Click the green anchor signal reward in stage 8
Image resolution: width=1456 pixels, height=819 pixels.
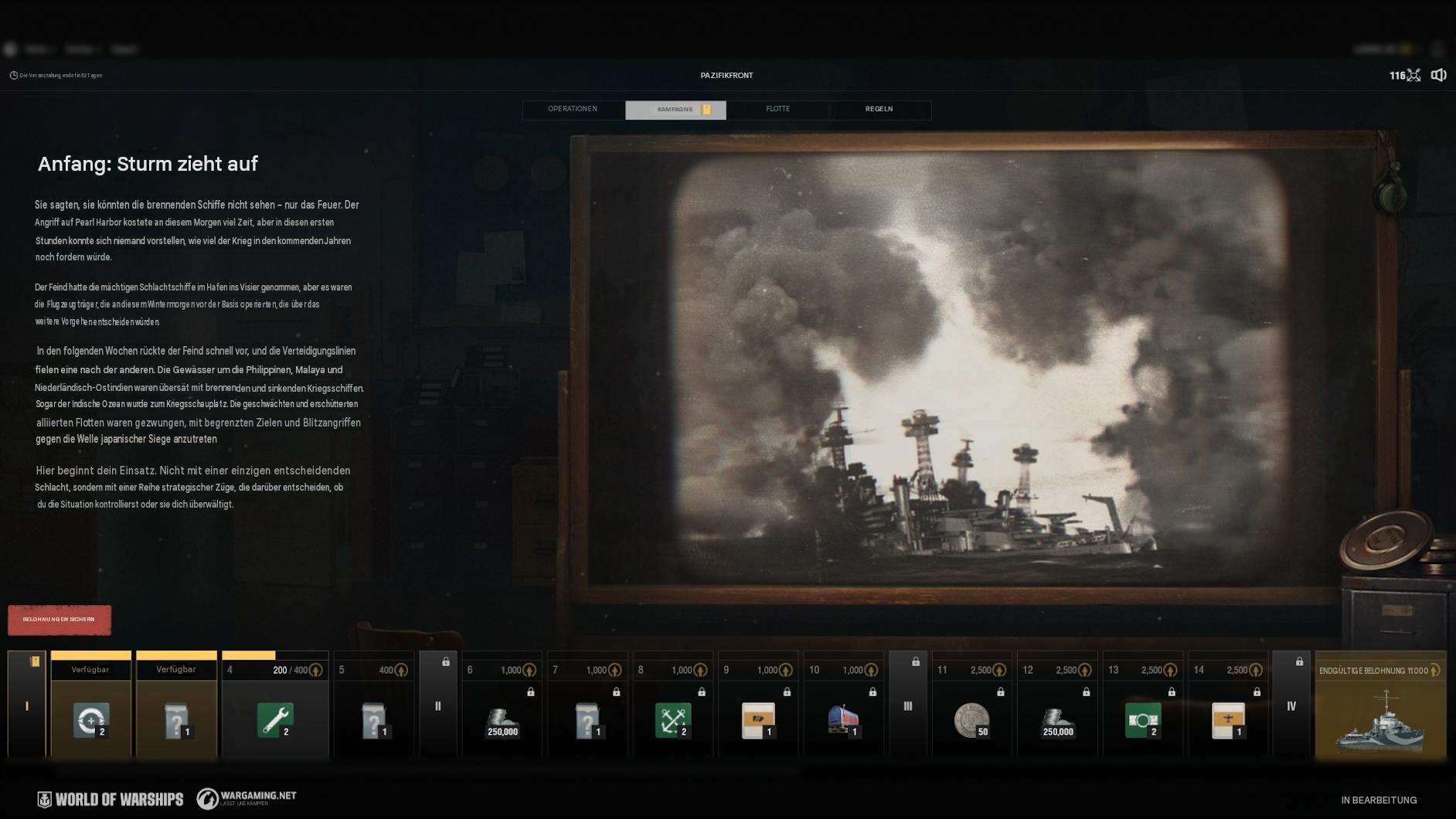pyautogui.click(x=673, y=720)
